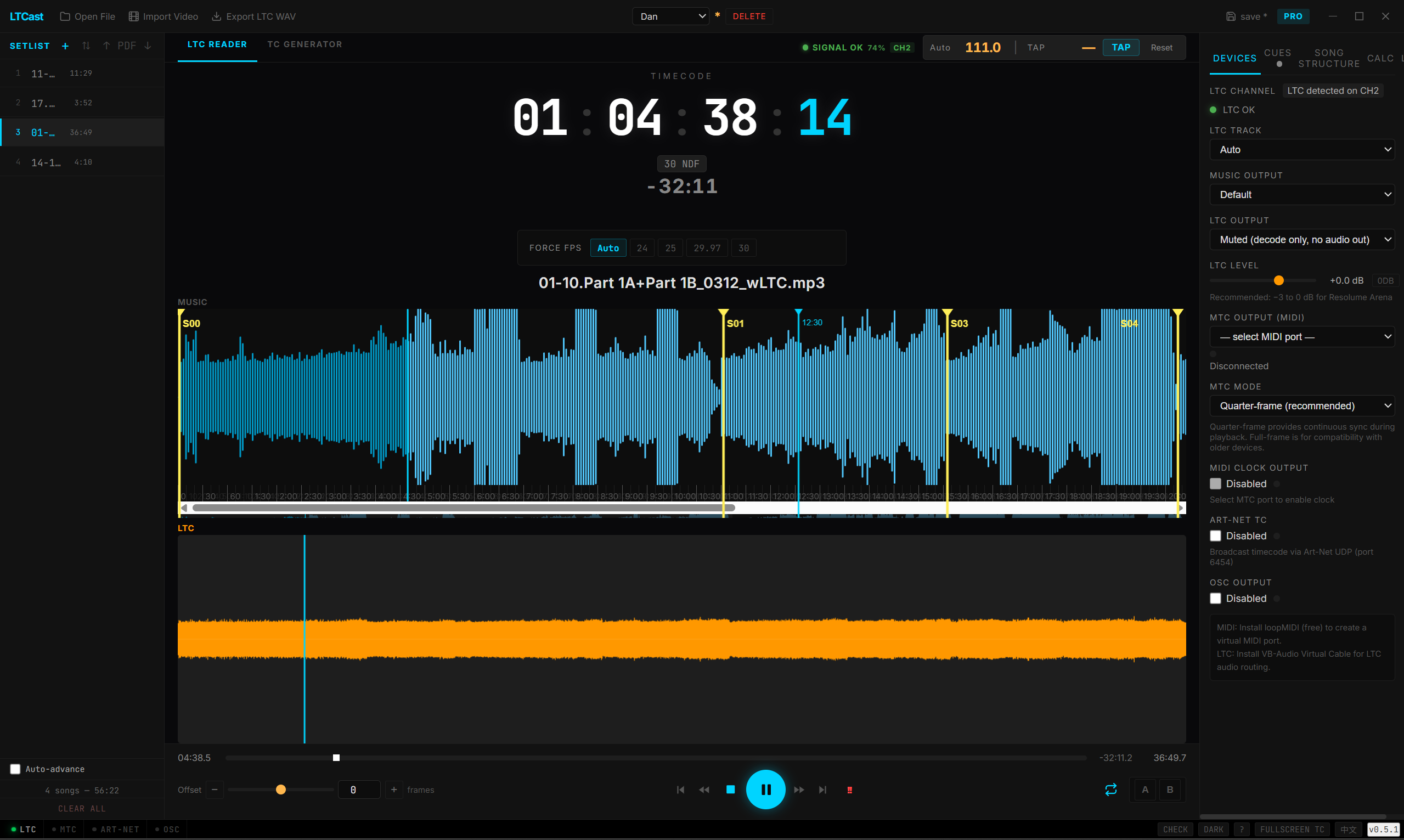The width and height of the screenshot is (1404, 840).
Task: Open the Song Structure tab
Action: click(1329, 58)
